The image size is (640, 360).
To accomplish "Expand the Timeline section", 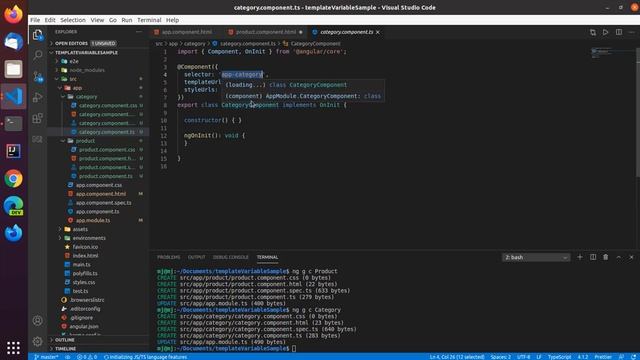I will coord(66,349).
